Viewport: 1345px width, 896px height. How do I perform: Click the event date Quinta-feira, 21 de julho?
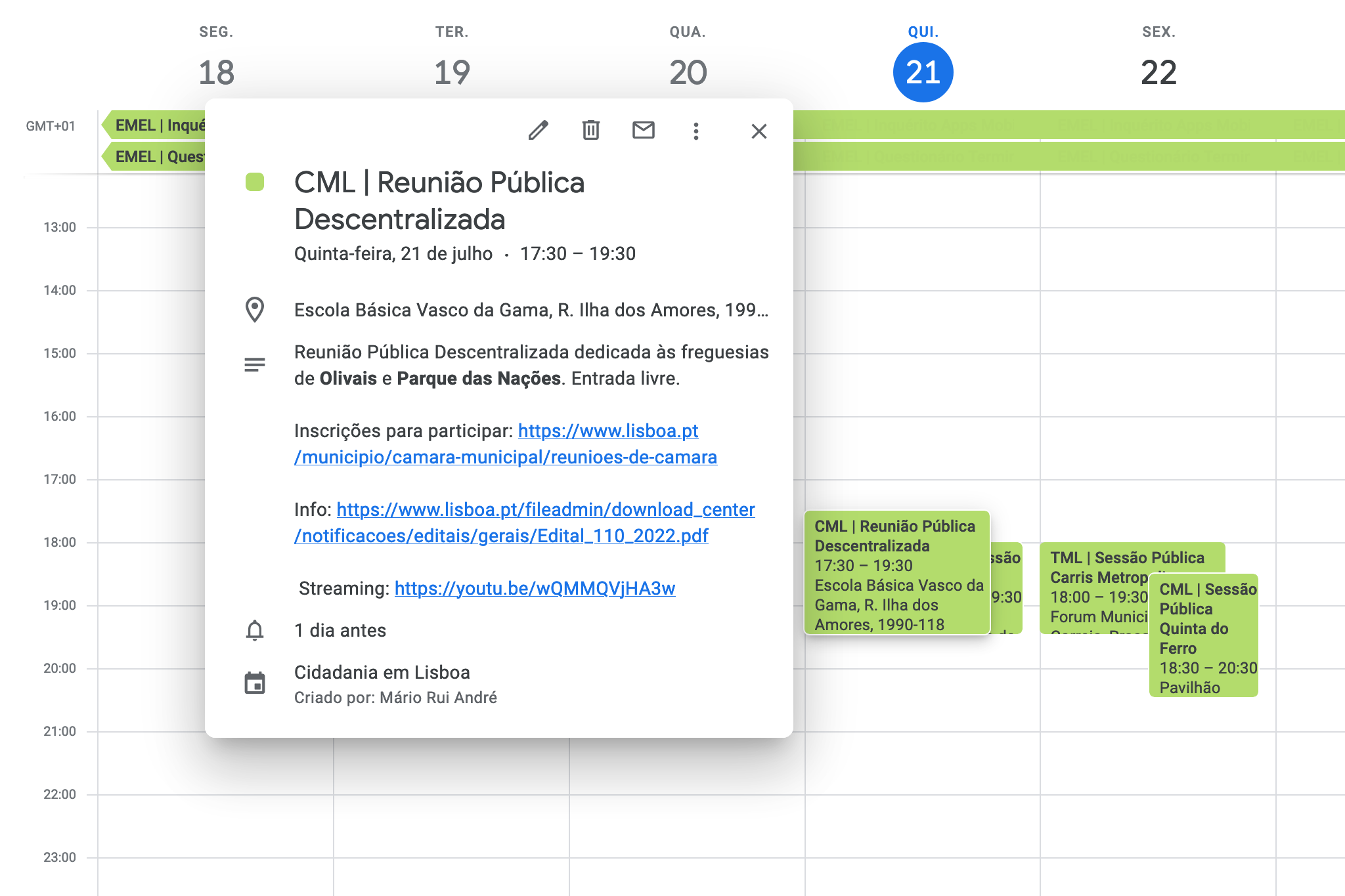(x=393, y=254)
